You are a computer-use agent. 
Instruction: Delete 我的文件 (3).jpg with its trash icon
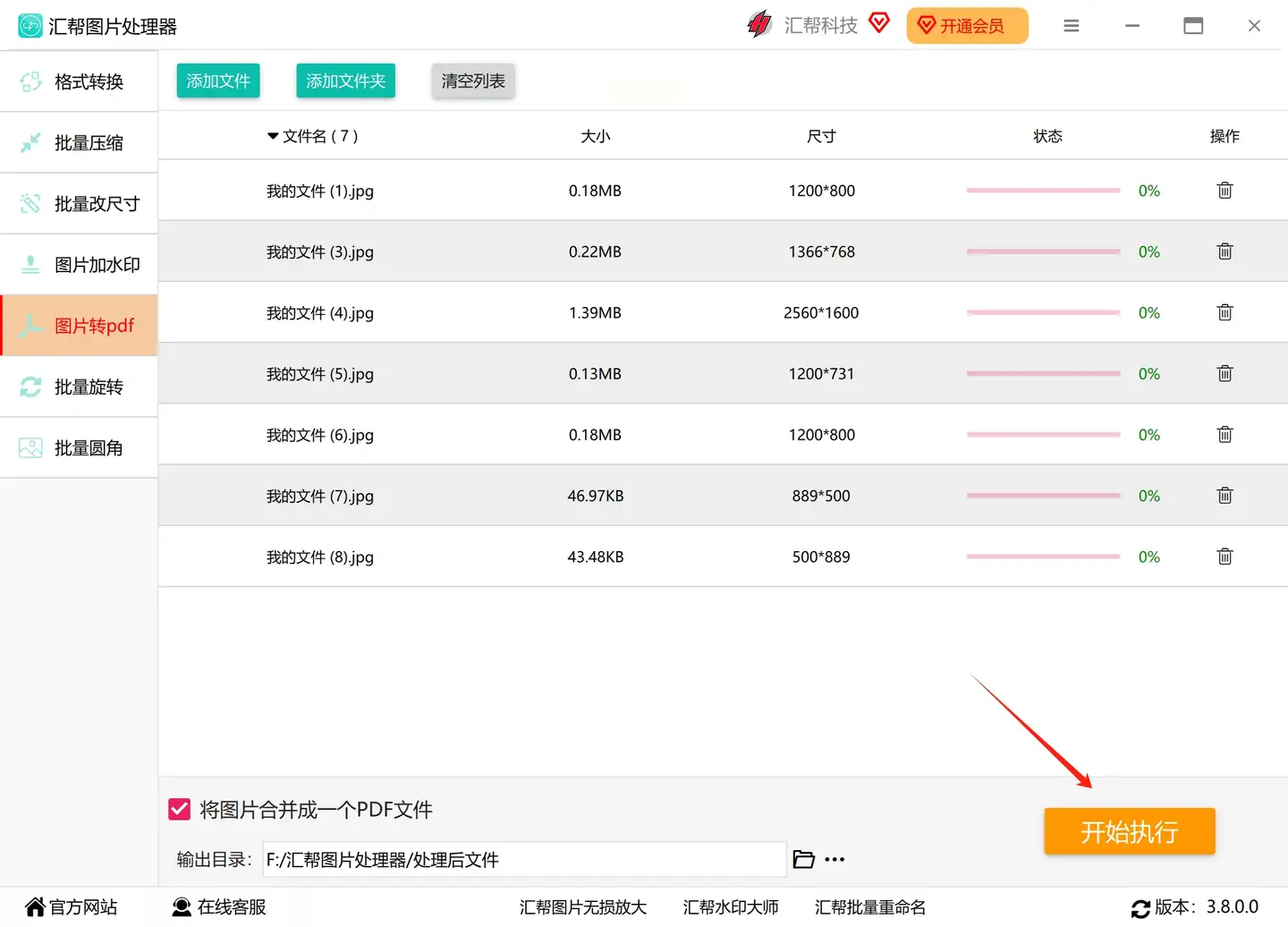pos(1224,251)
